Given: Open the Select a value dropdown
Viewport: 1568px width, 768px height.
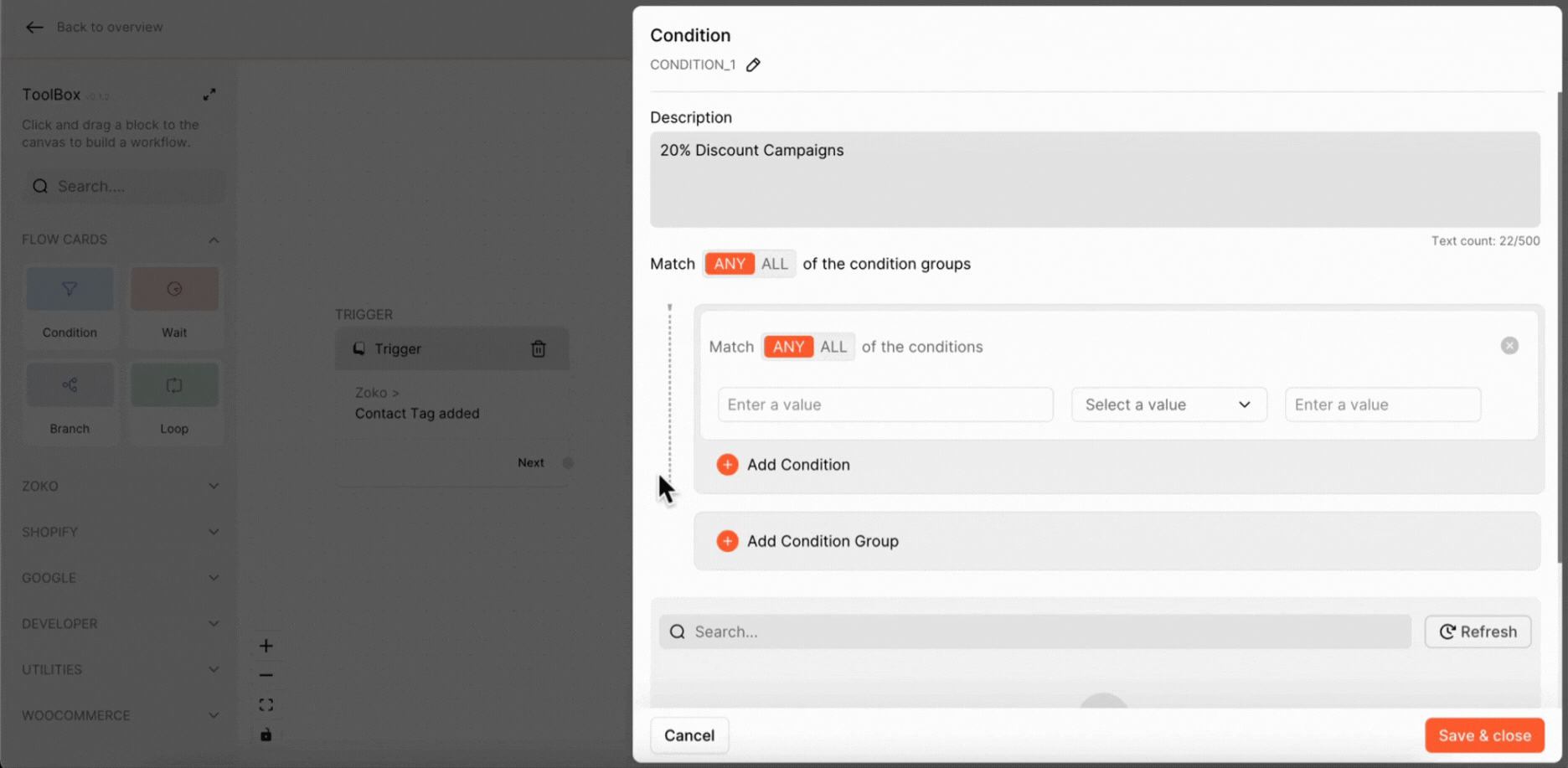Looking at the screenshot, I should pos(1168,405).
